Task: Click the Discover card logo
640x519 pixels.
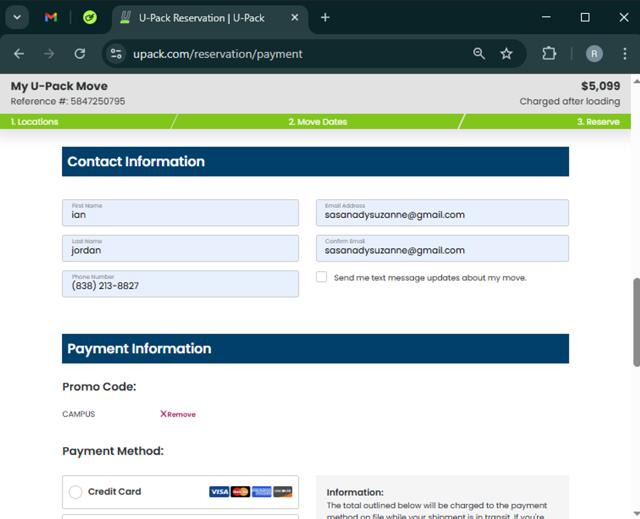Action: tap(283, 492)
